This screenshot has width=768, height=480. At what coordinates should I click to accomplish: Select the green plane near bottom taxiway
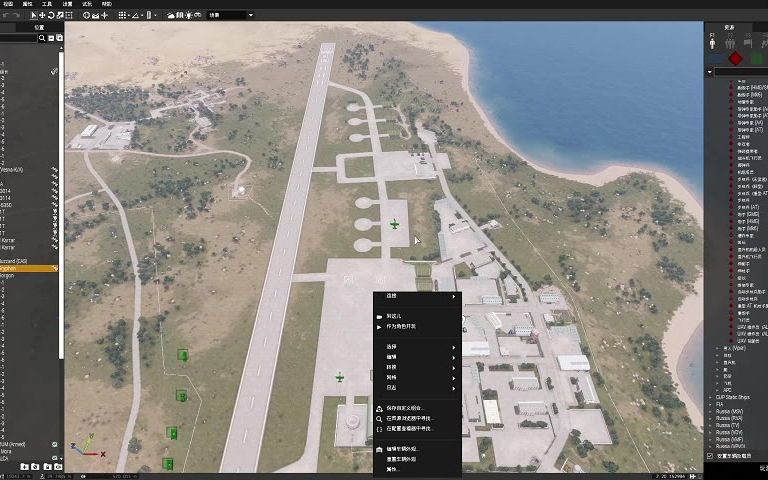tap(339, 377)
